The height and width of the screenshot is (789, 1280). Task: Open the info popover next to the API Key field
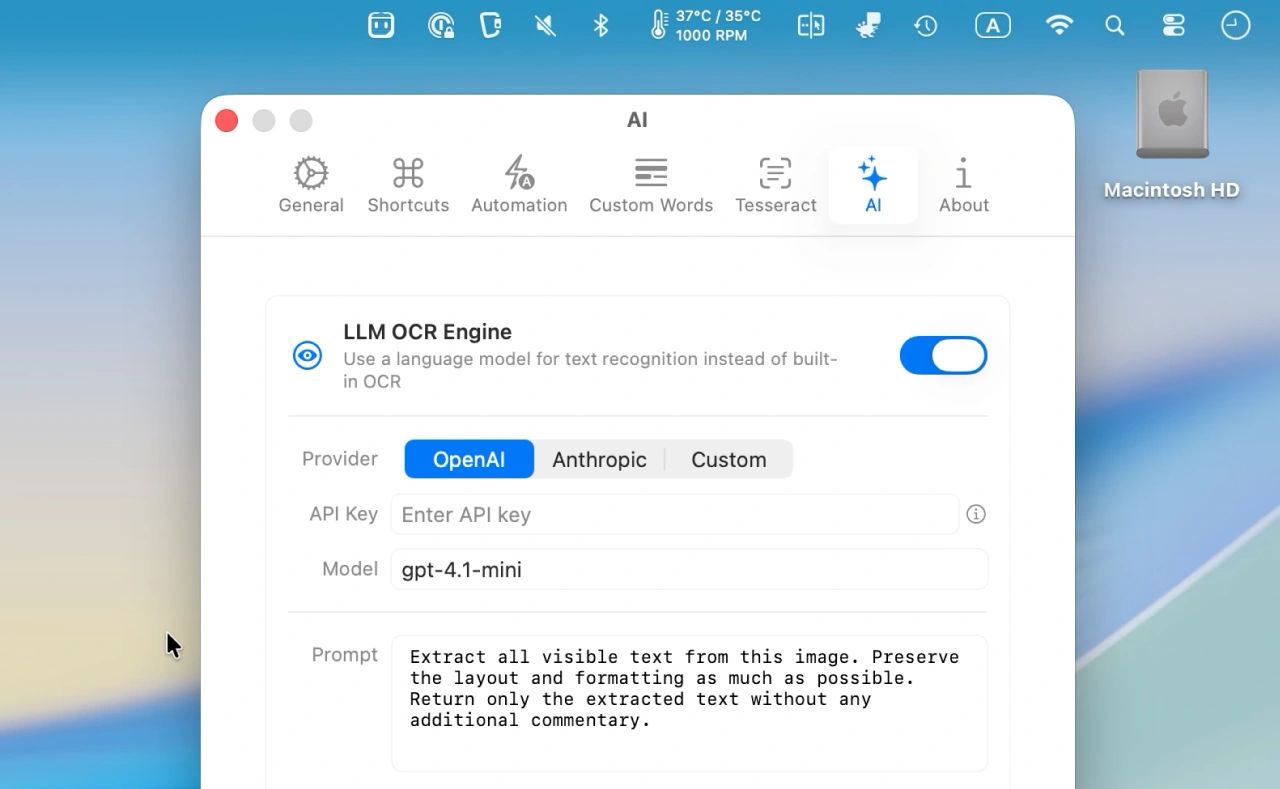tap(976, 514)
